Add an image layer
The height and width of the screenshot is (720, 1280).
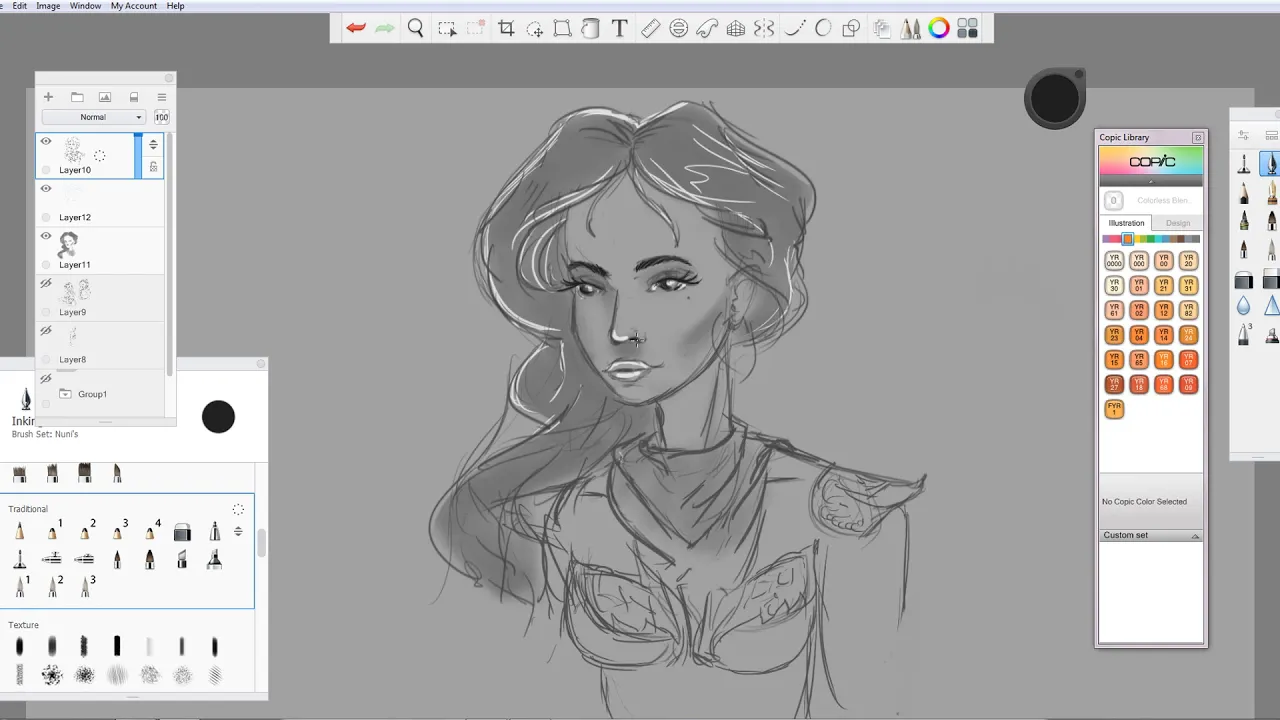point(105,97)
